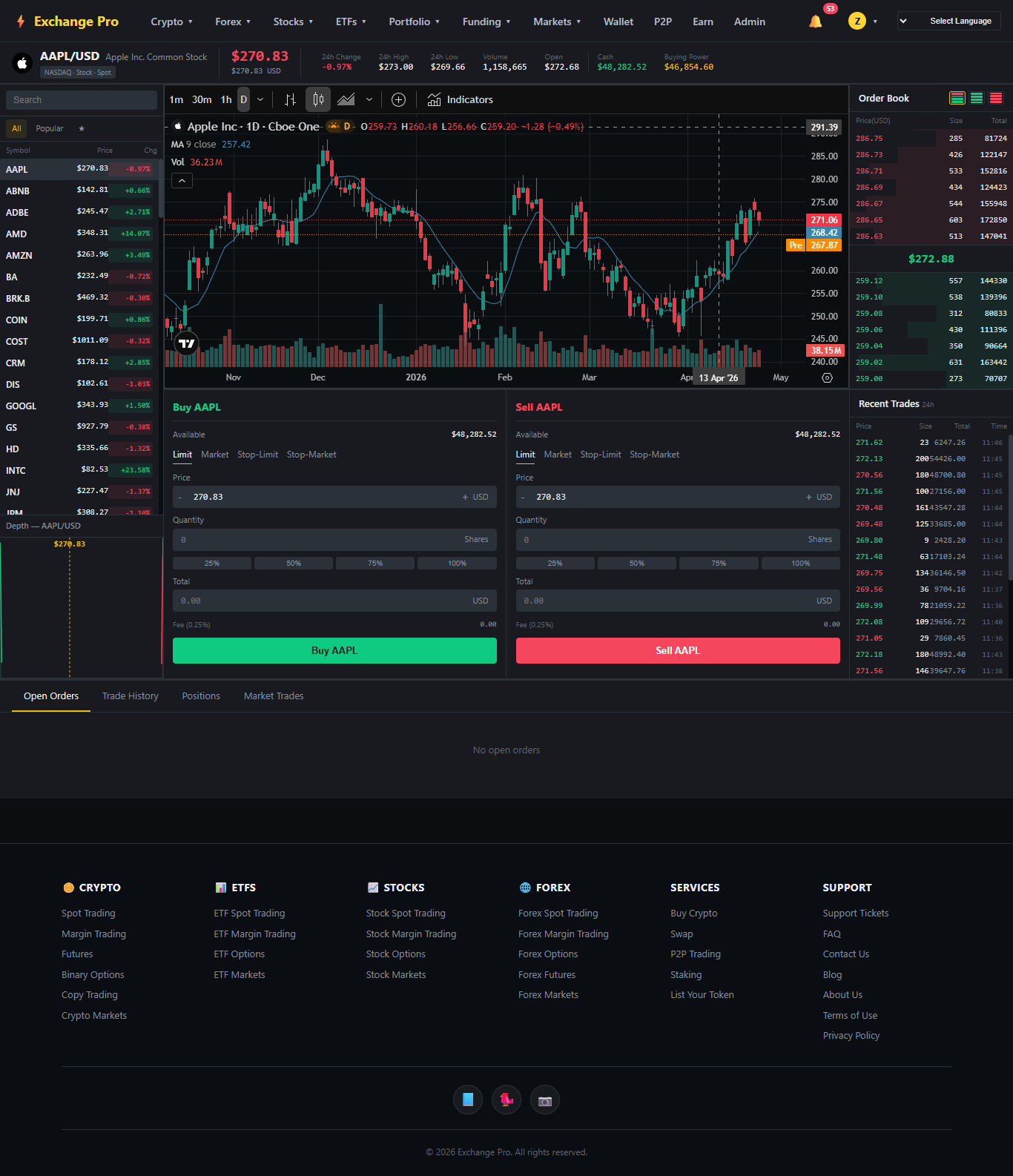
Task: Show only asks in Order Book view
Action: coord(996,98)
